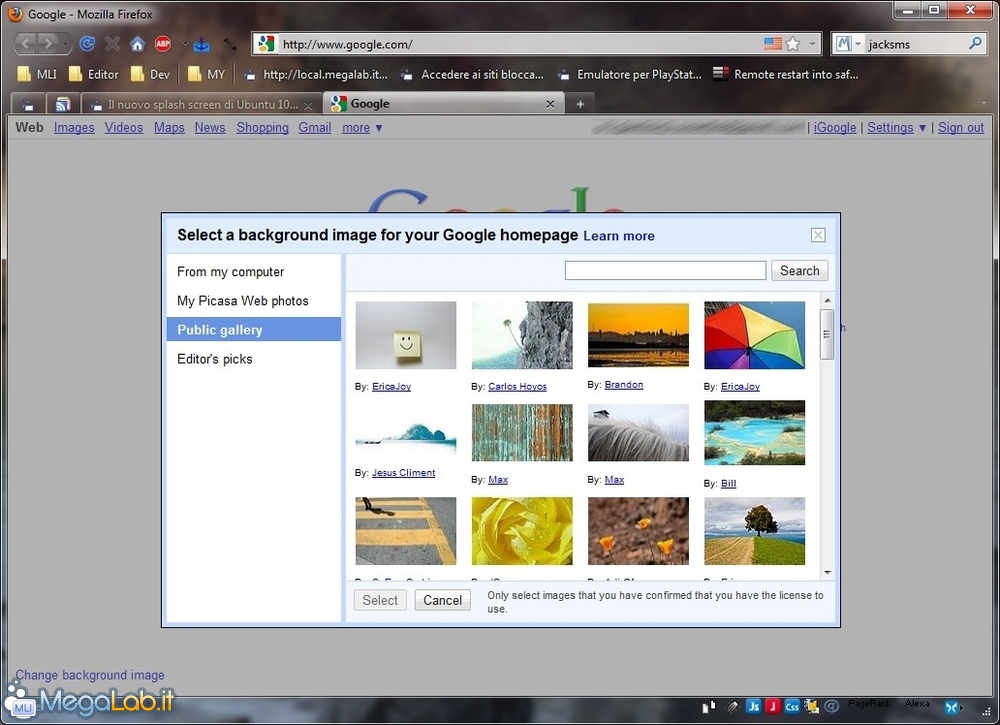Image resolution: width=1000 pixels, height=725 pixels.
Task: Click the pencil status bar icon
Action: [733, 706]
